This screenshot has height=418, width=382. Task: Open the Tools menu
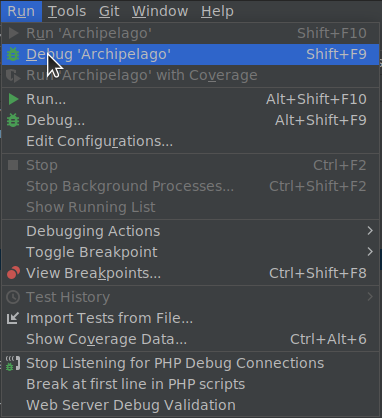[x=67, y=11]
